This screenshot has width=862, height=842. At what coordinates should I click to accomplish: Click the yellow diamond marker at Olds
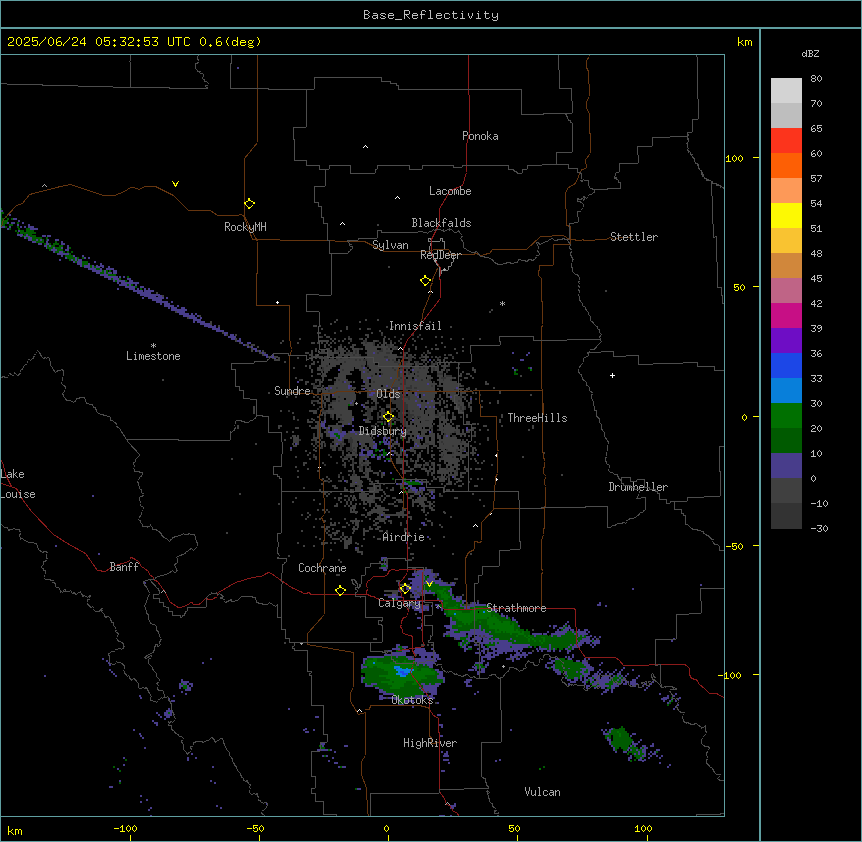(x=388, y=417)
